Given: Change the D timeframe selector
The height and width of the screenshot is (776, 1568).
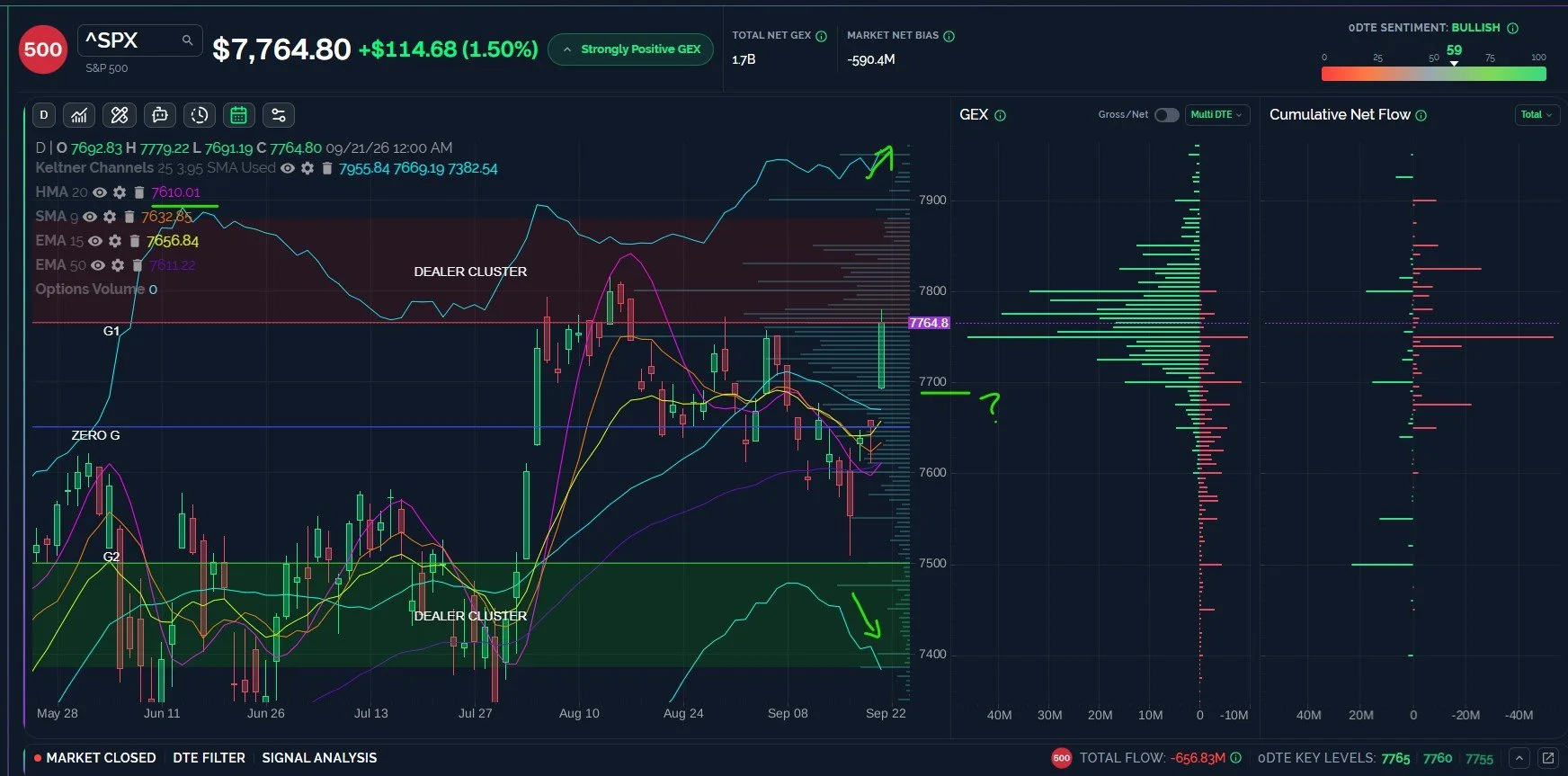Looking at the screenshot, I should click(44, 115).
